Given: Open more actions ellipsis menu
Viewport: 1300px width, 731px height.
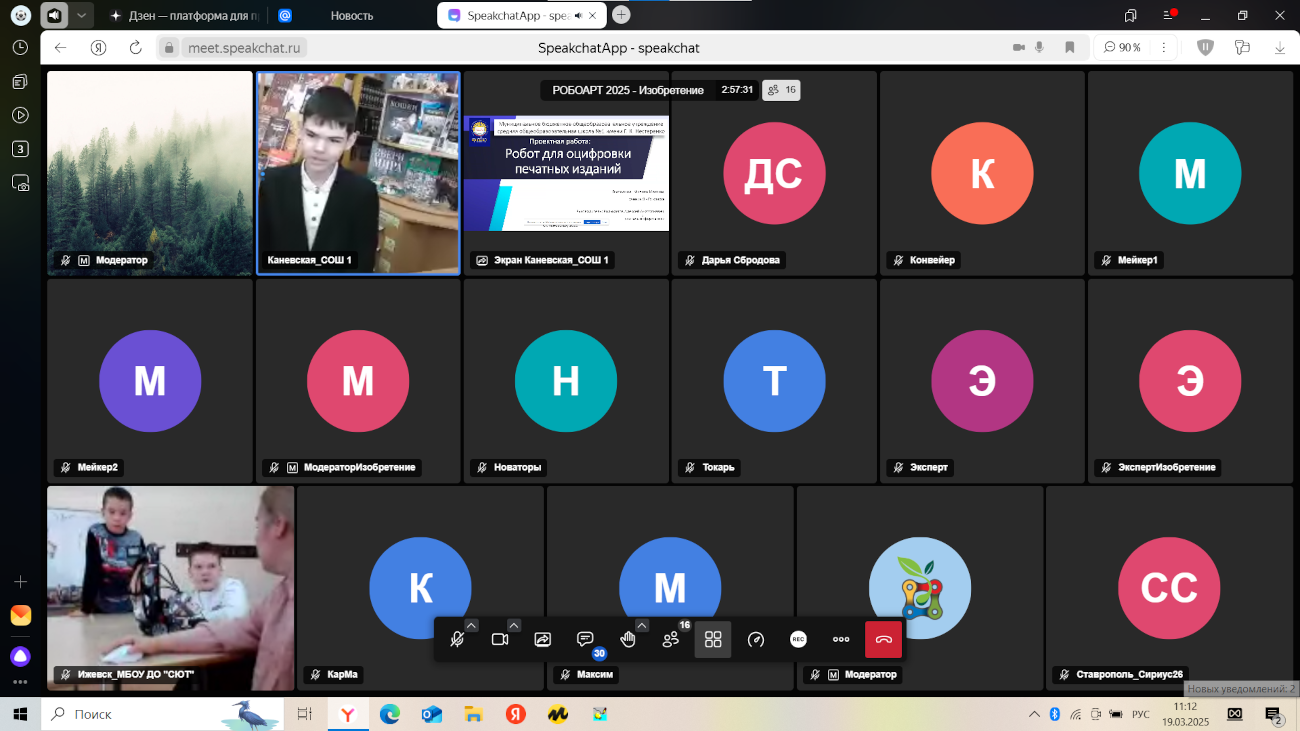Looking at the screenshot, I should click(x=841, y=640).
